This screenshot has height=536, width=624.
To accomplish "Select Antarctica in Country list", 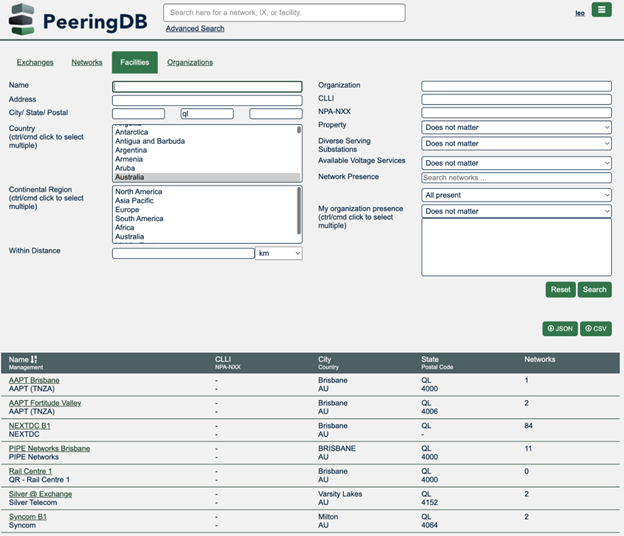I will tap(132, 132).
